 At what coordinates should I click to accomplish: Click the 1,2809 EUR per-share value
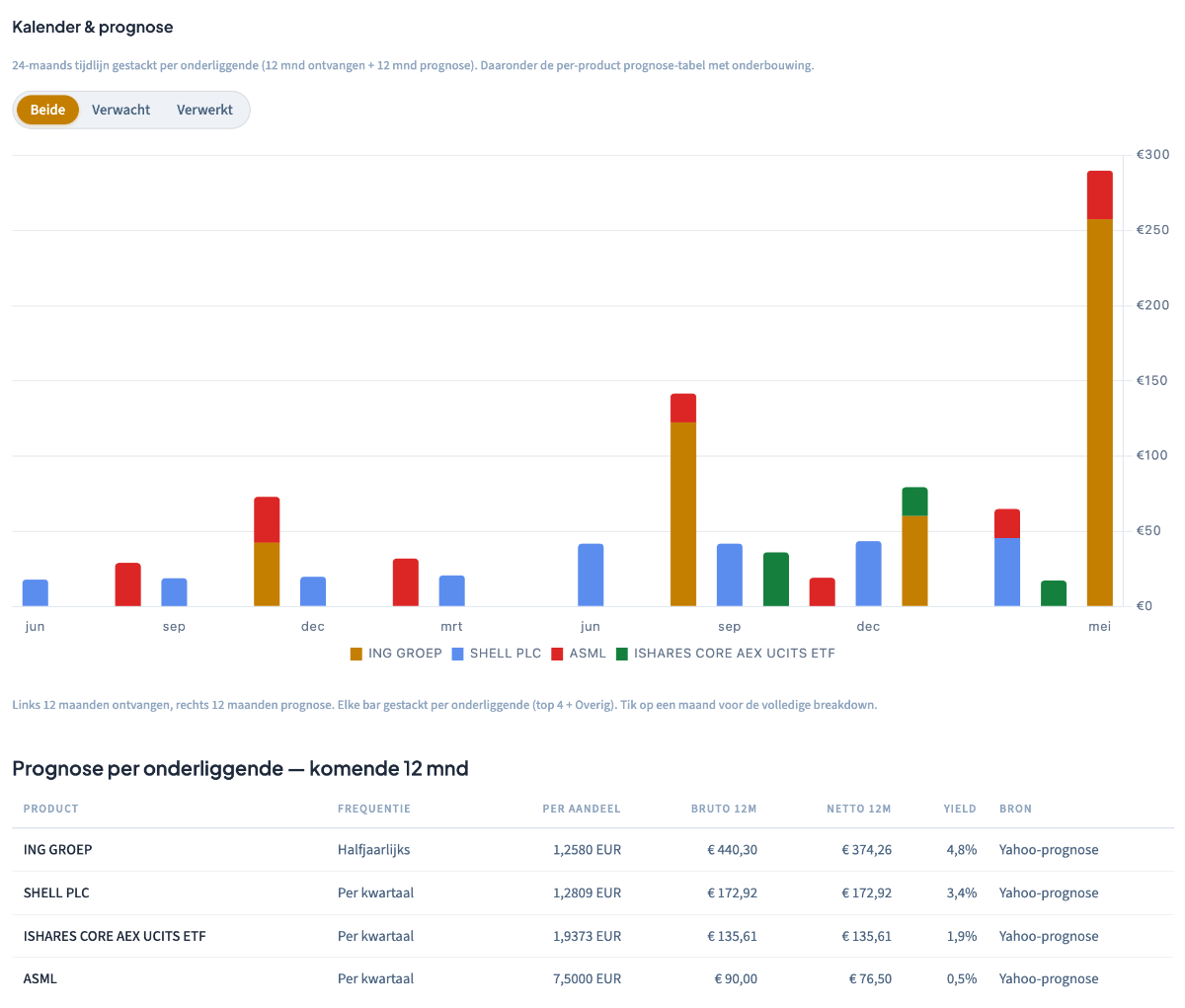(587, 893)
